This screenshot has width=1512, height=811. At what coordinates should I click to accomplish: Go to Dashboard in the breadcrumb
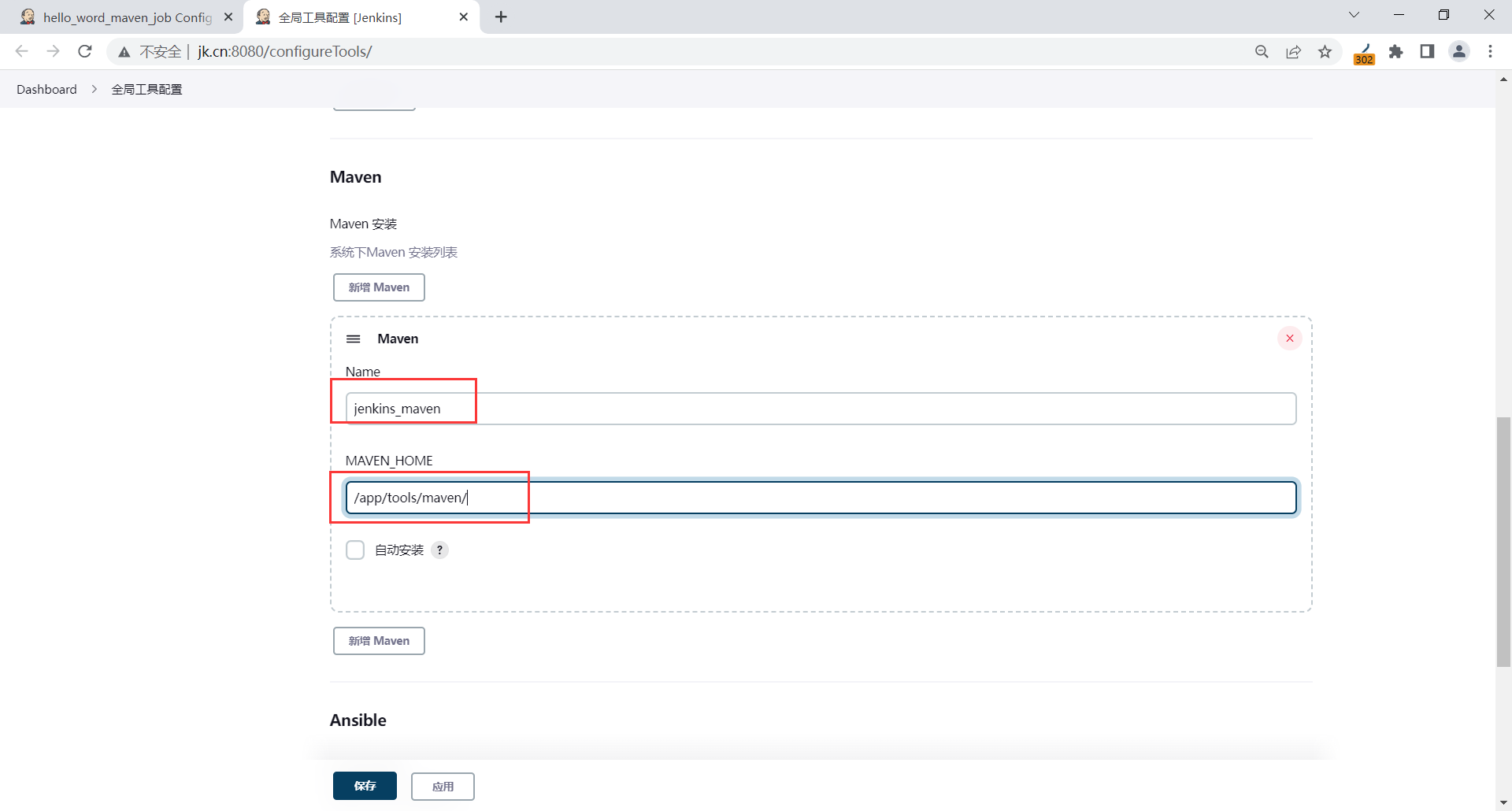pyautogui.click(x=46, y=89)
